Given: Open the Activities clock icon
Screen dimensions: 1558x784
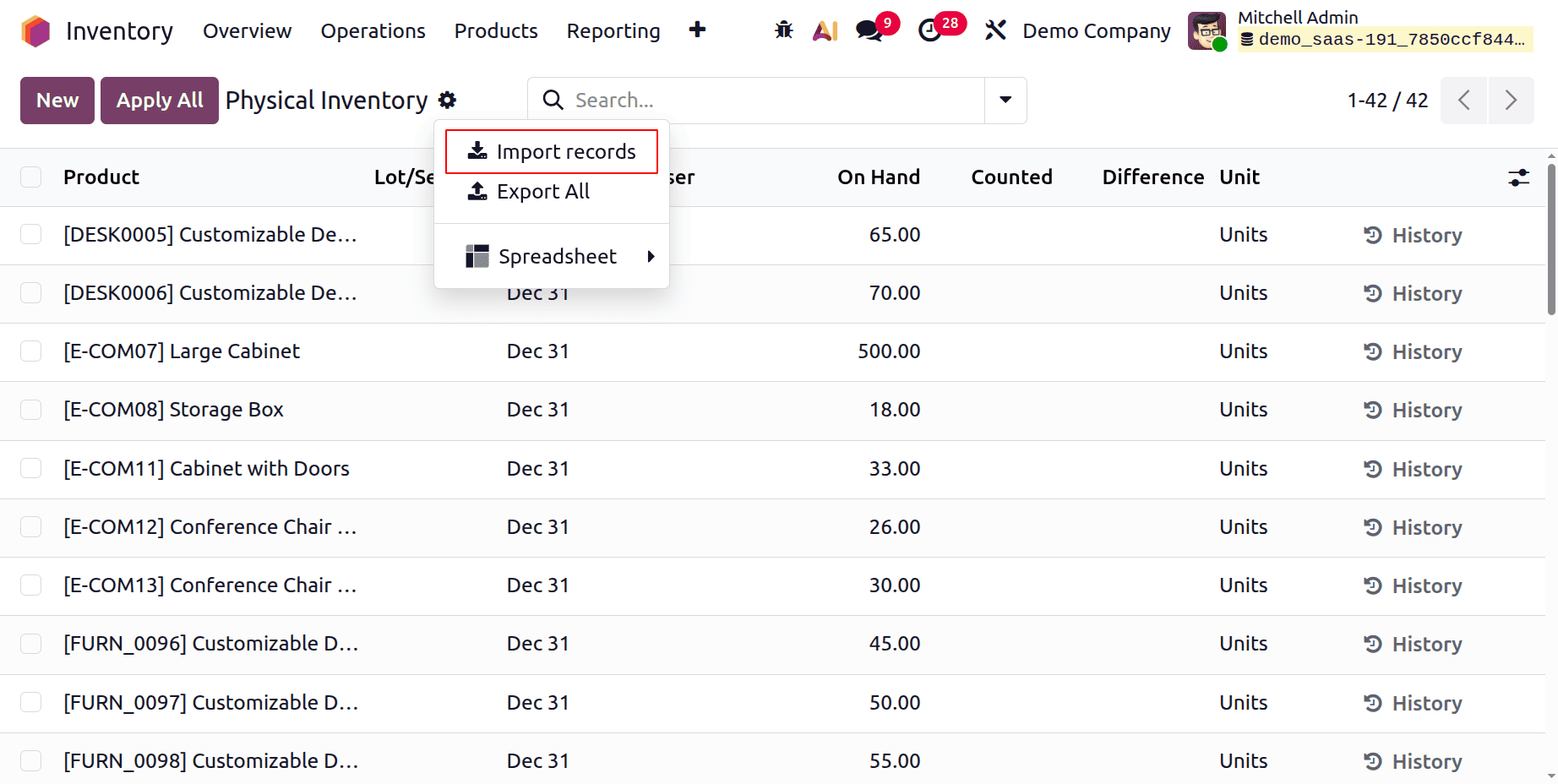Looking at the screenshot, I should click(932, 30).
